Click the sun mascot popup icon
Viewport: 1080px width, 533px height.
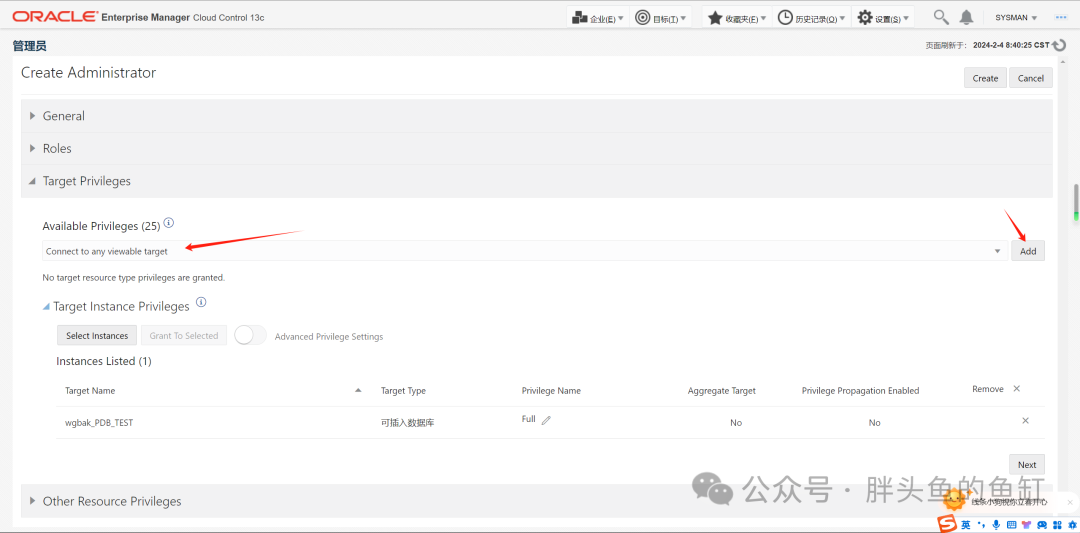click(x=955, y=500)
